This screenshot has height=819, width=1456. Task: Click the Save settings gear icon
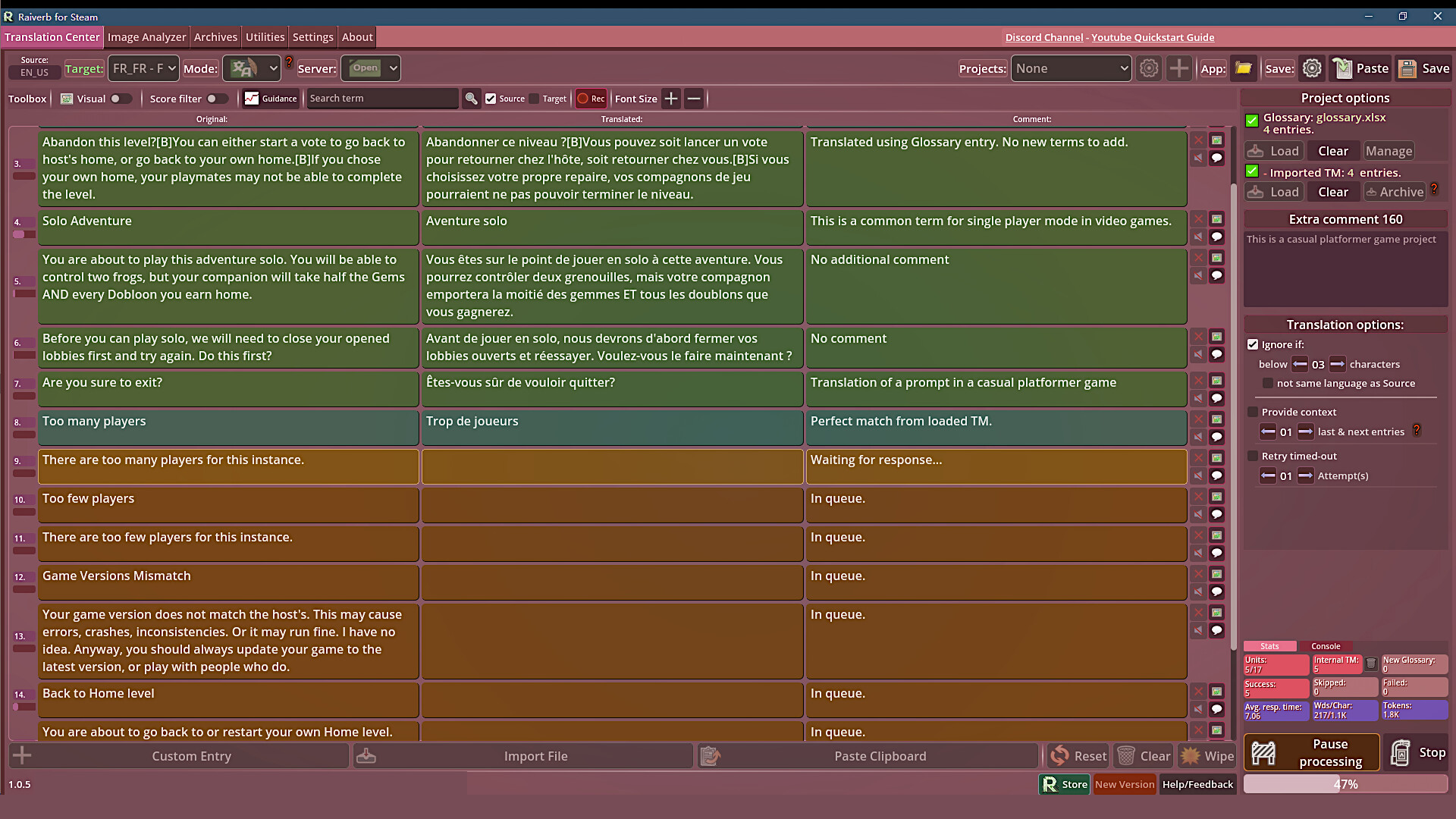point(1313,68)
